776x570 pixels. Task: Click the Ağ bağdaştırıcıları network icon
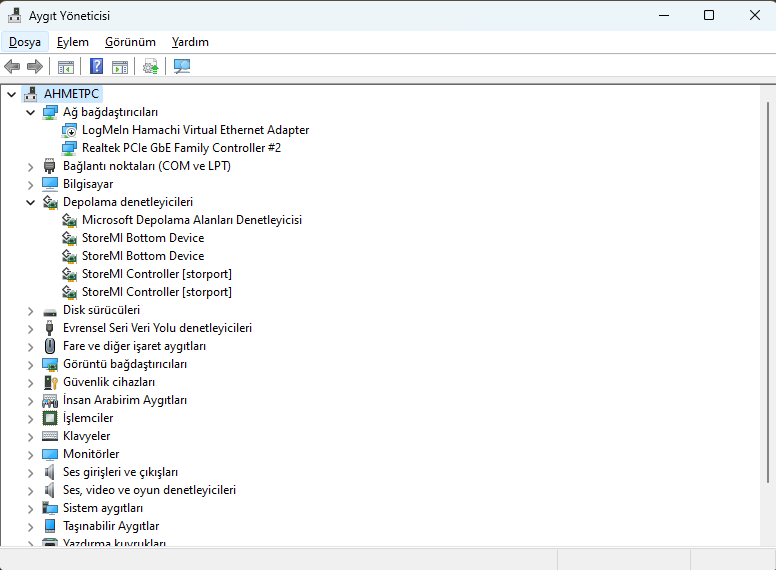(x=49, y=112)
